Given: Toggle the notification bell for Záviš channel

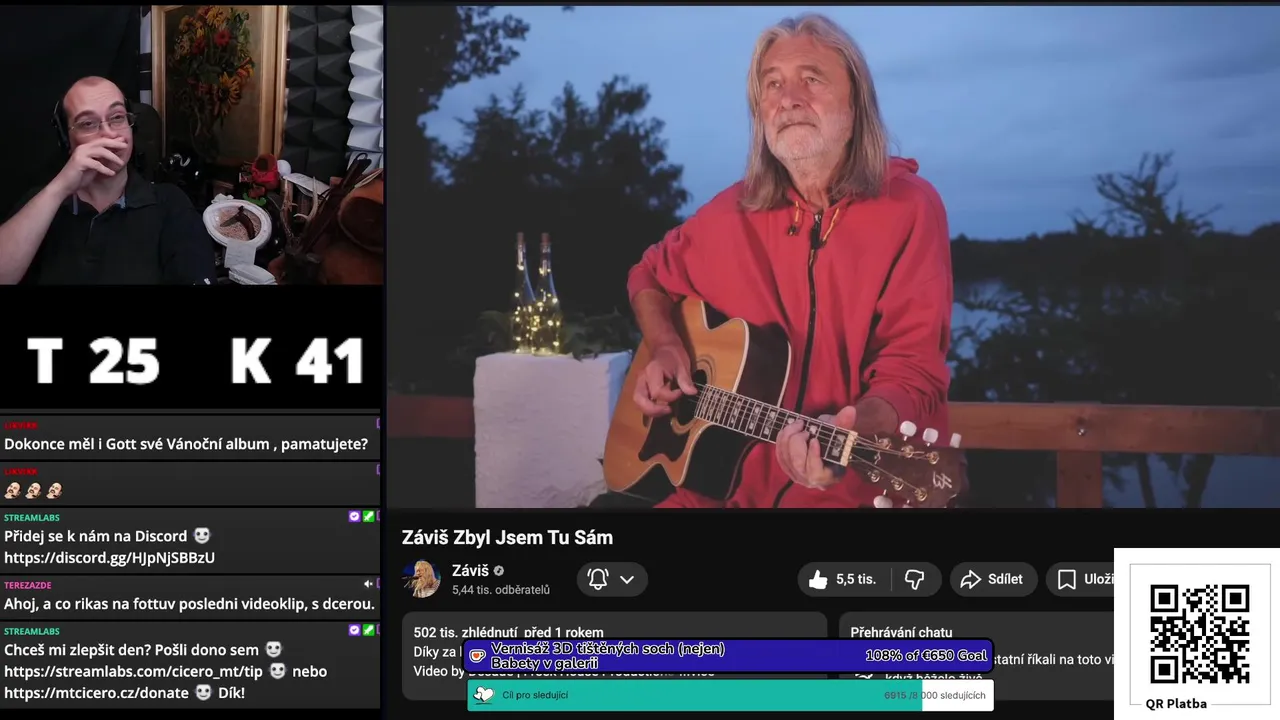Looking at the screenshot, I should (598, 579).
